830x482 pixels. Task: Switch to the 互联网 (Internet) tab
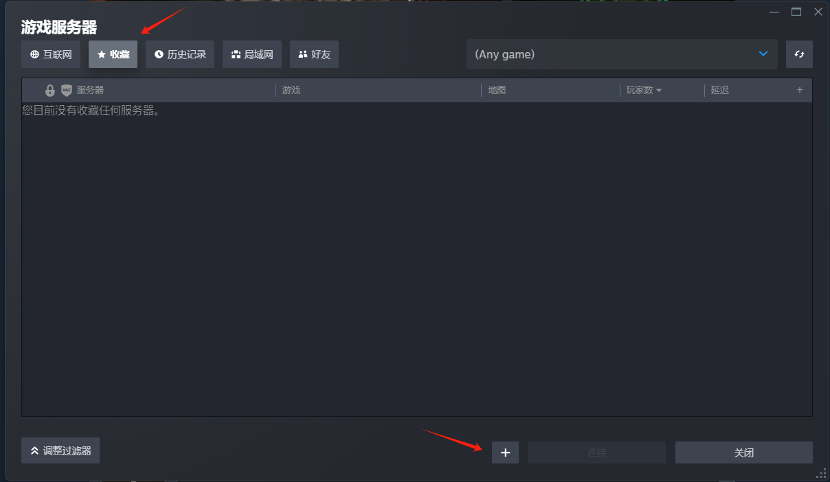(x=50, y=54)
